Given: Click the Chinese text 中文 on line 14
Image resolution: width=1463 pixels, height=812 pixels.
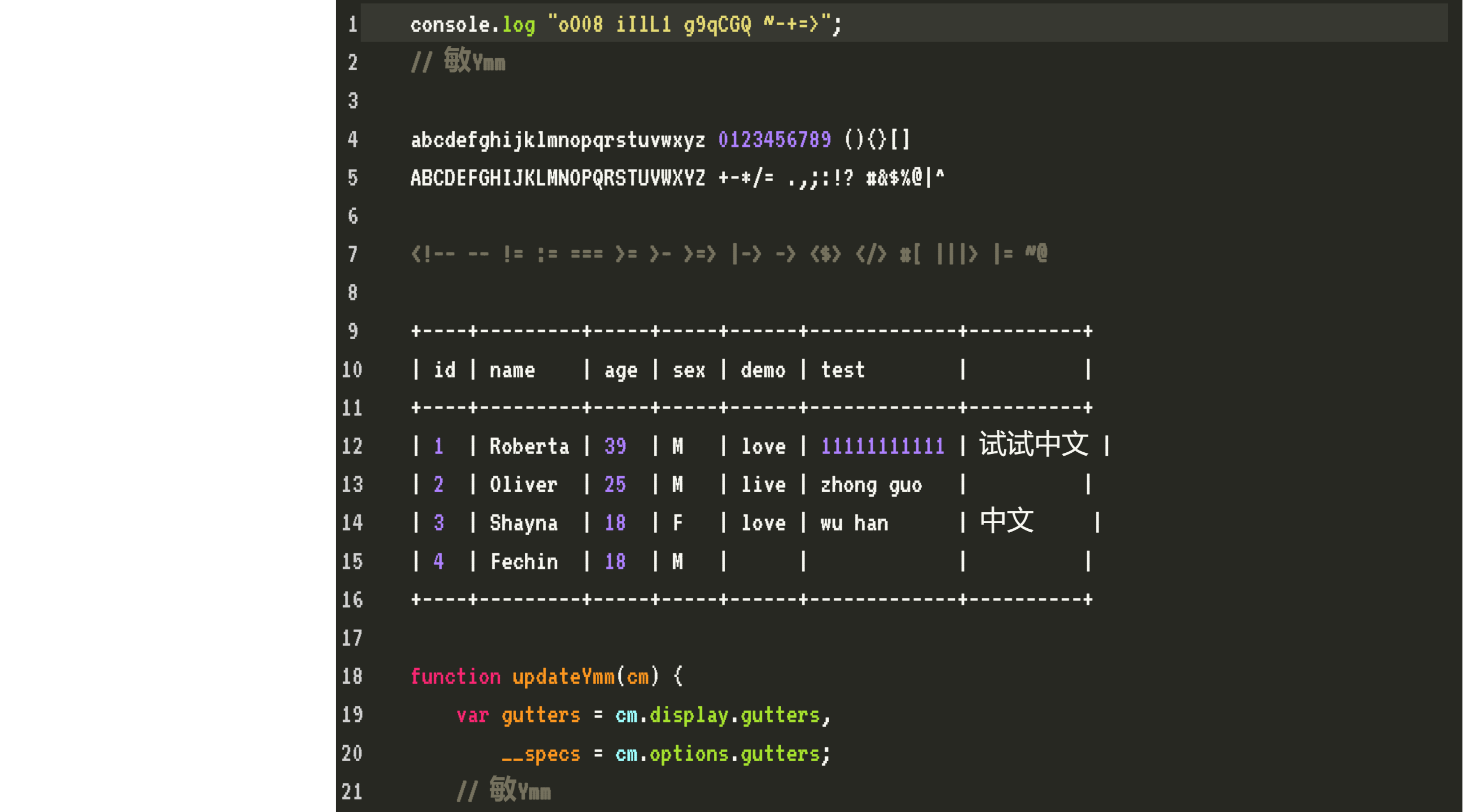Looking at the screenshot, I should pos(1007,520).
